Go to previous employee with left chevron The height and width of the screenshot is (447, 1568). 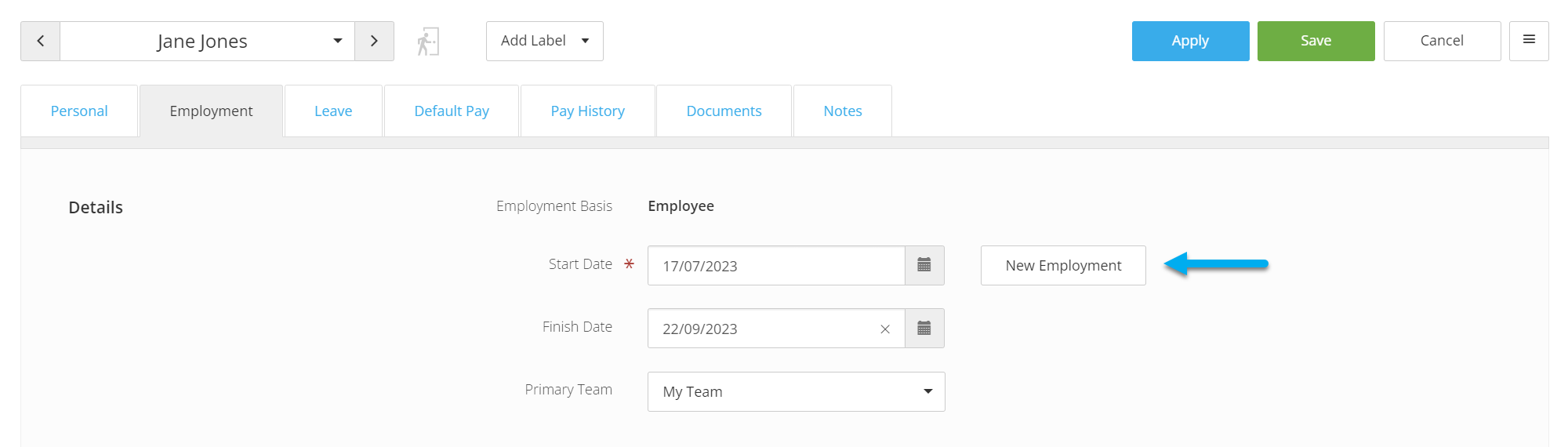click(41, 41)
